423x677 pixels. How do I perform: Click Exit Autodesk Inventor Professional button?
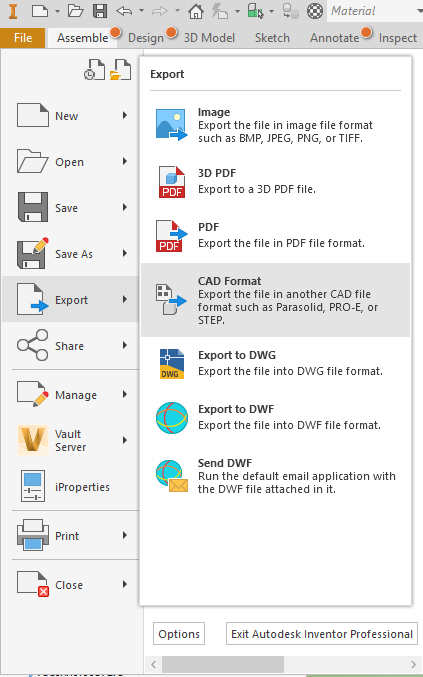pos(322,634)
